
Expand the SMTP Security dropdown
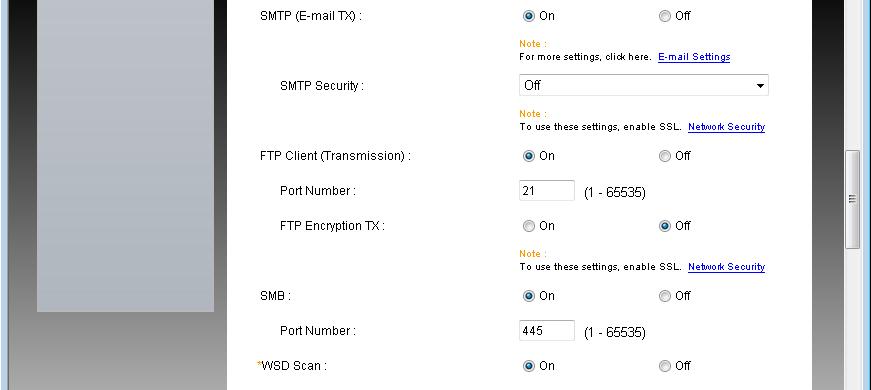click(643, 85)
